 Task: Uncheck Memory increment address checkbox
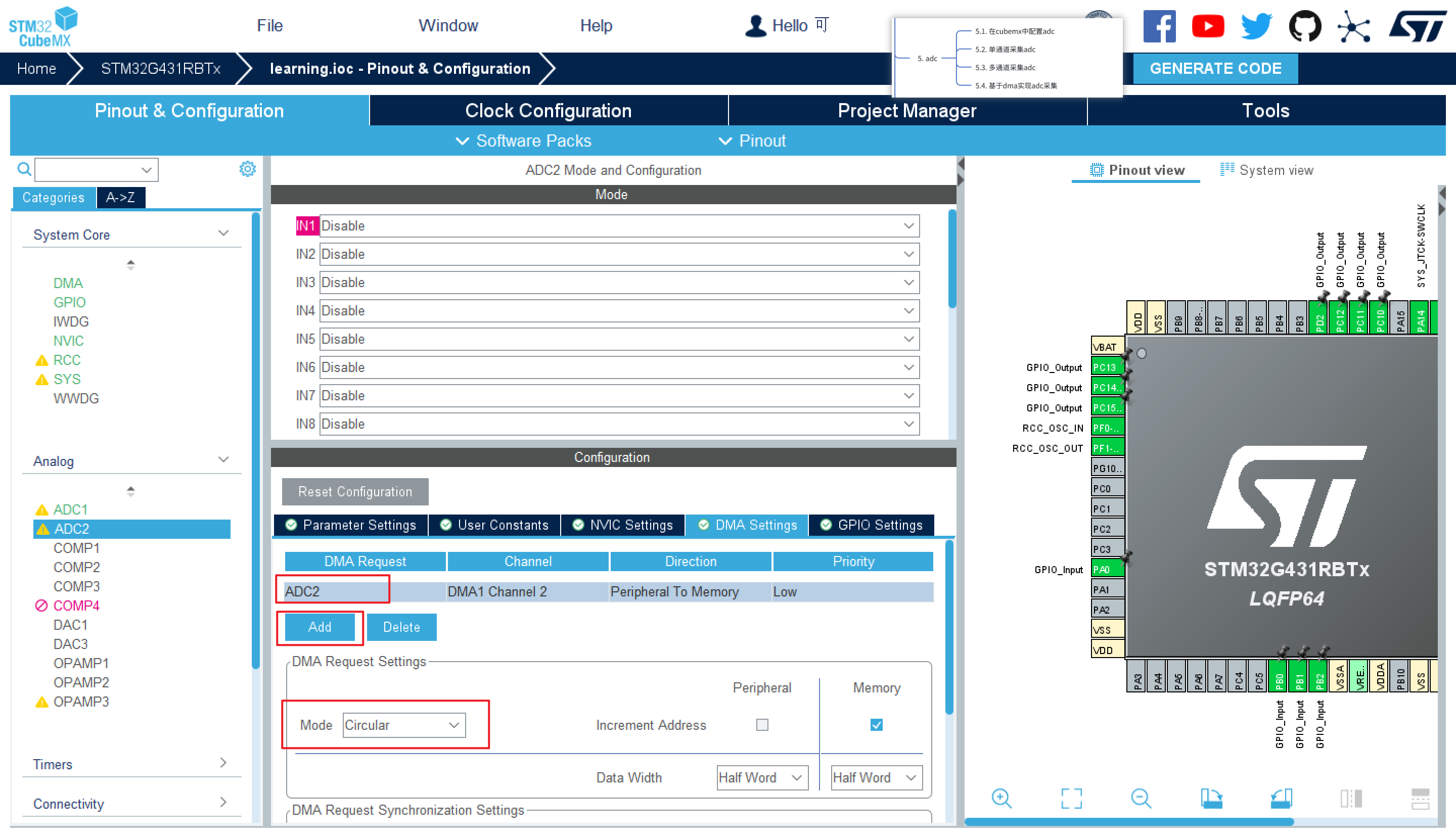click(876, 725)
